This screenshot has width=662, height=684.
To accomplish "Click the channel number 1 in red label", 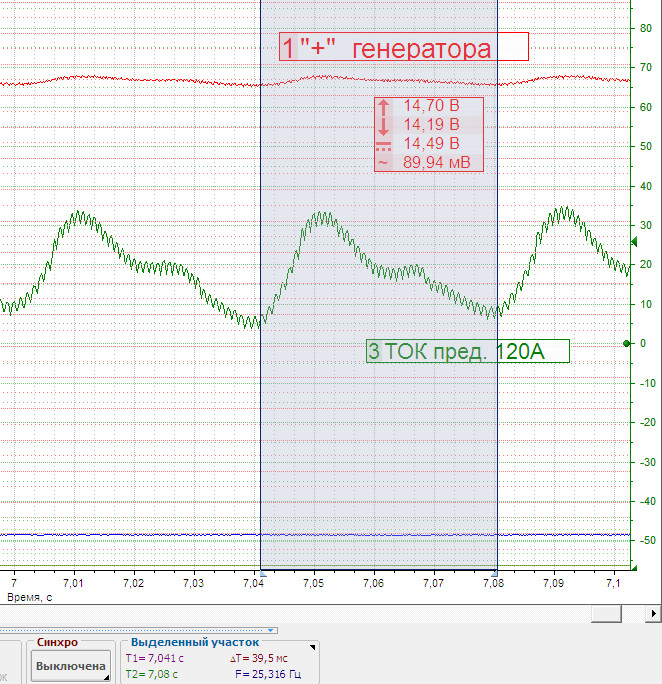I will [x=288, y=48].
